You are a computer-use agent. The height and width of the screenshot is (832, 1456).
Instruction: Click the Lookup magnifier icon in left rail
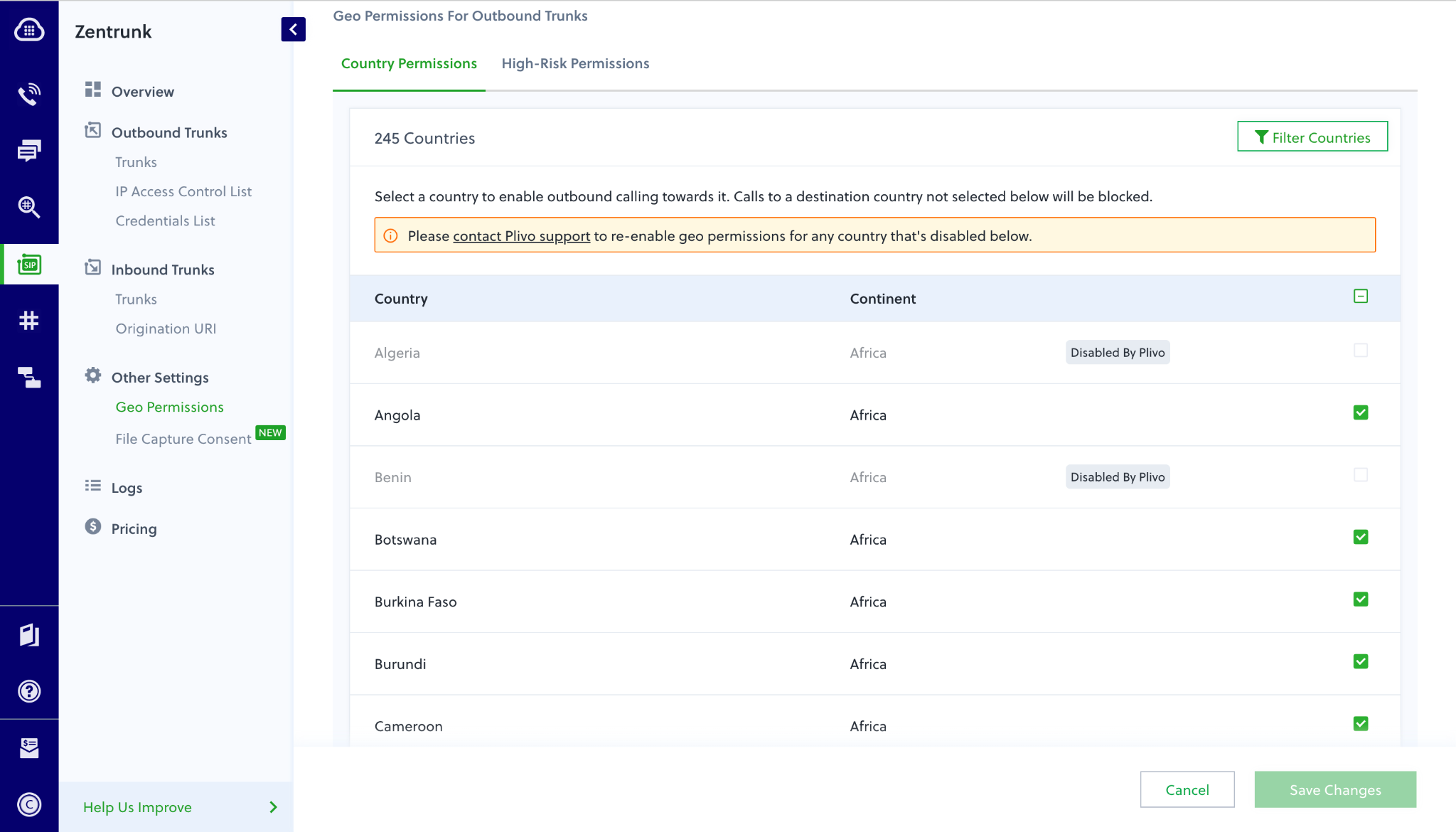29,207
